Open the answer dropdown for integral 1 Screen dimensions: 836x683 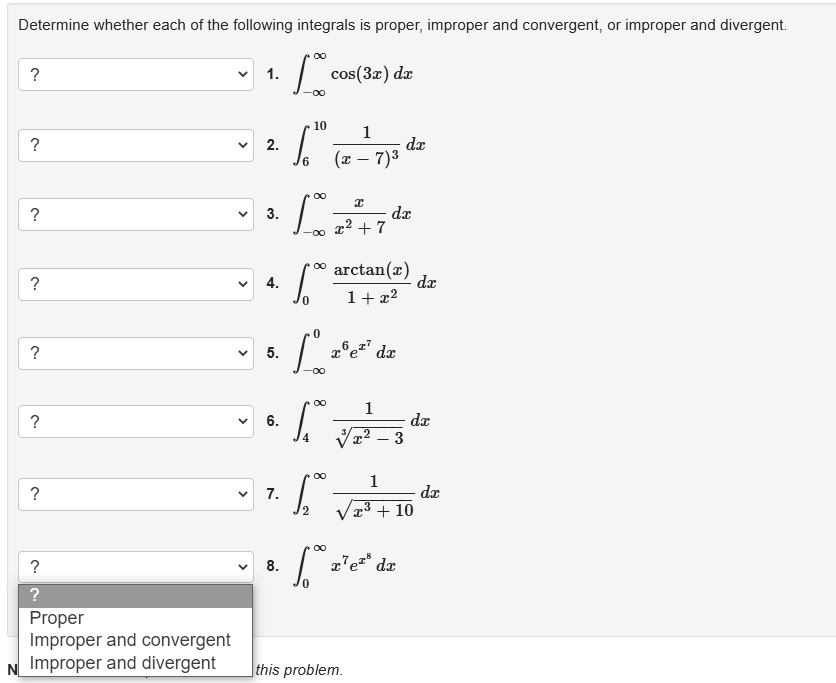135,74
